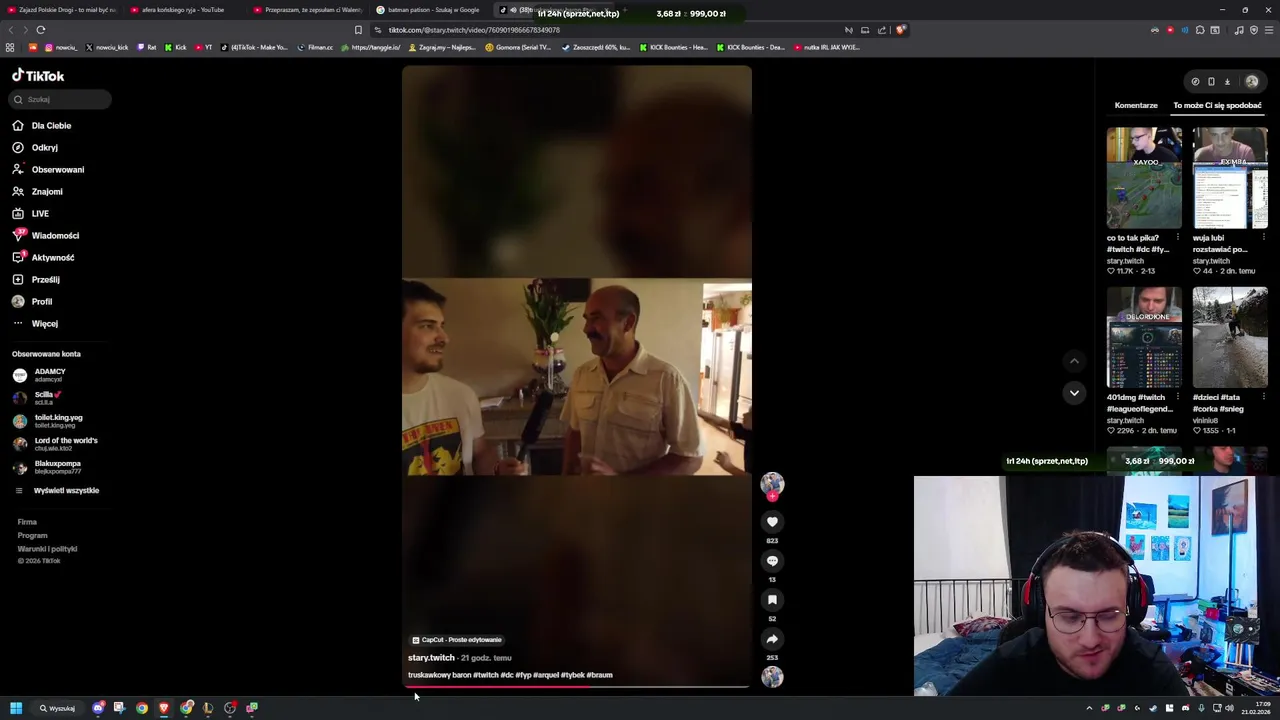1280x720 pixels.
Task: Open the Filman.cc bookmark
Action: pyautogui.click(x=315, y=47)
